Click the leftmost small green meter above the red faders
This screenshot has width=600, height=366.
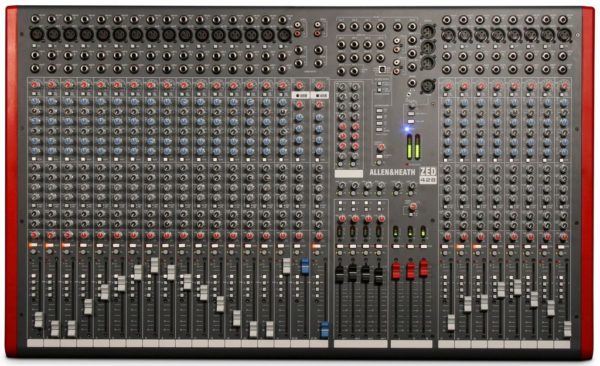tap(396, 232)
